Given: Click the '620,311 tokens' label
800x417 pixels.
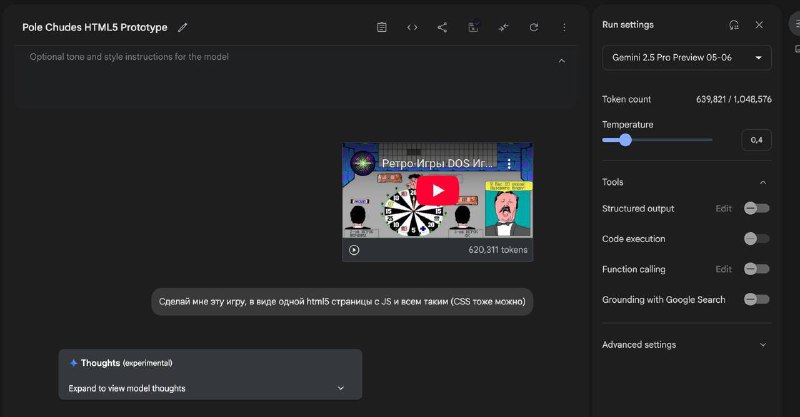Looking at the screenshot, I should [x=498, y=250].
